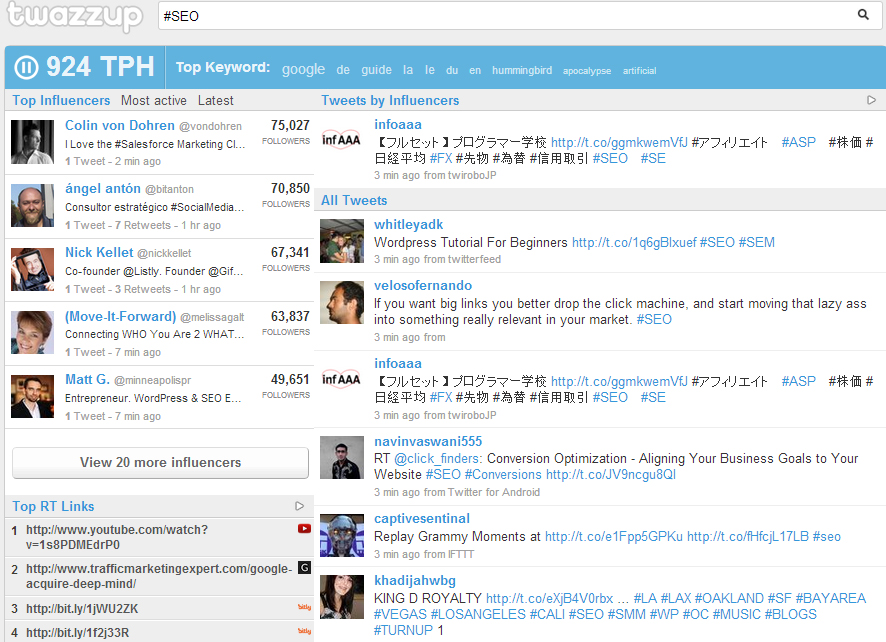Open the youtube.com/watch RT link
Image resolution: width=886 pixels, height=642 pixels.
[x=117, y=537]
